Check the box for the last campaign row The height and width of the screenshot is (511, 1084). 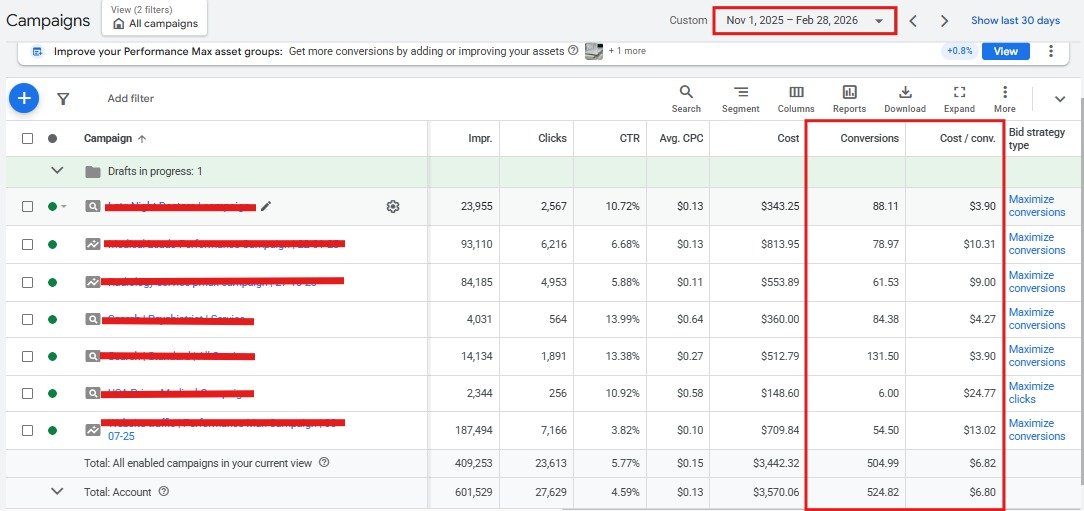pos(28,430)
